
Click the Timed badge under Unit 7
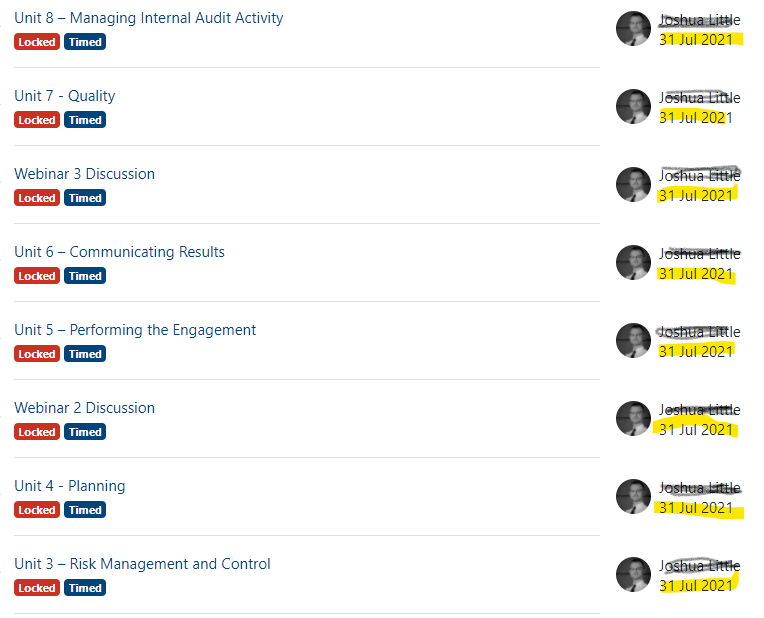(x=85, y=120)
